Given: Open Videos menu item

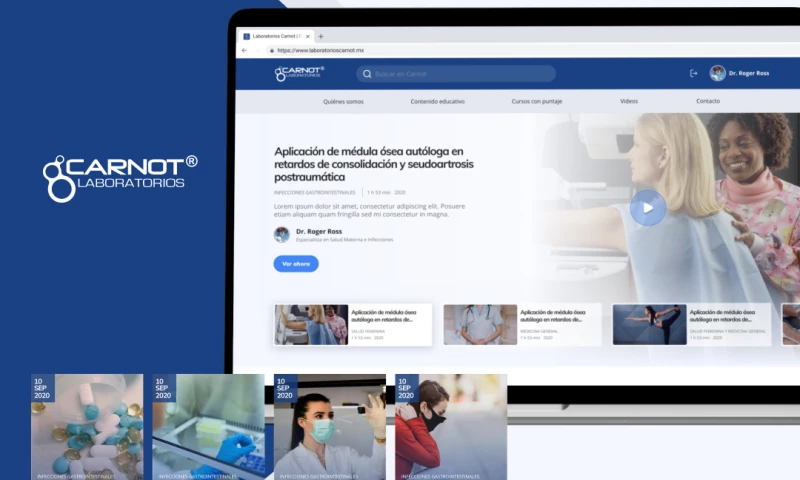Looking at the screenshot, I should click(629, 101).
